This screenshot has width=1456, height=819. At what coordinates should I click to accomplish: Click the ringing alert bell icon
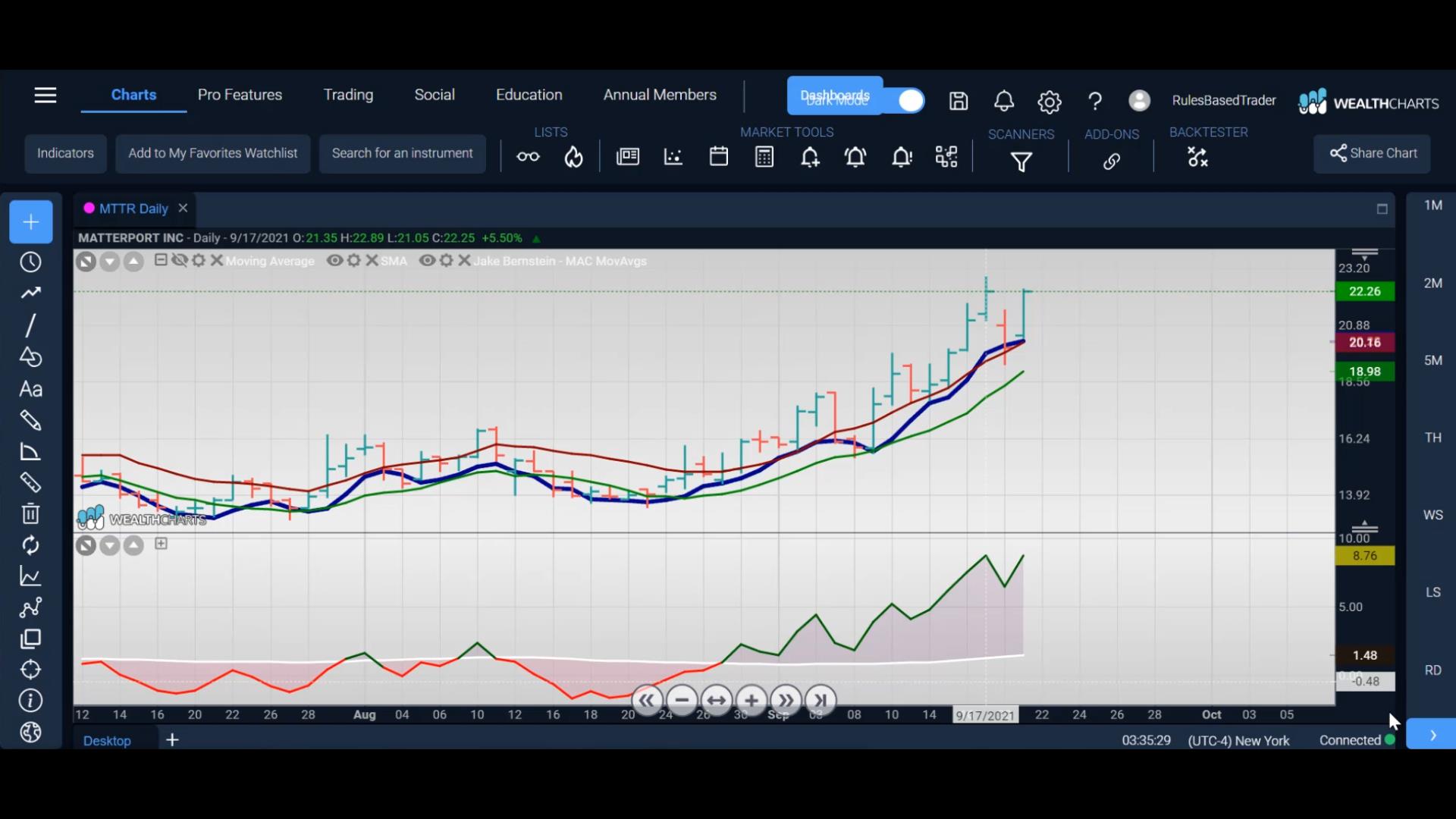click(x=855, y=157)
